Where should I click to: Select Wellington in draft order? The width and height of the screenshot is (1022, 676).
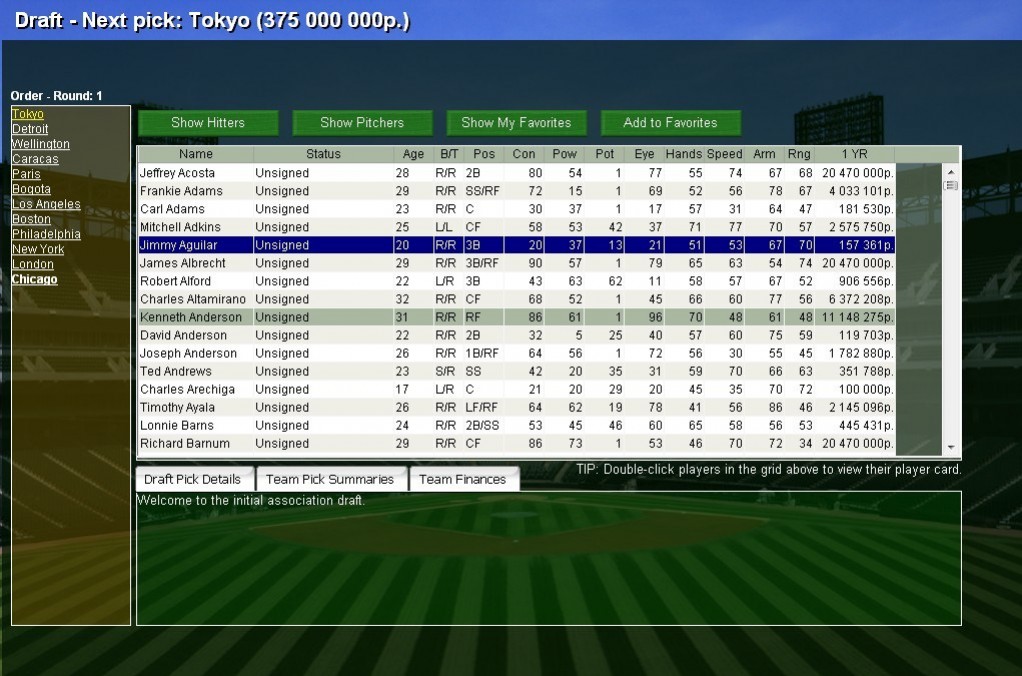pos(40,144)
